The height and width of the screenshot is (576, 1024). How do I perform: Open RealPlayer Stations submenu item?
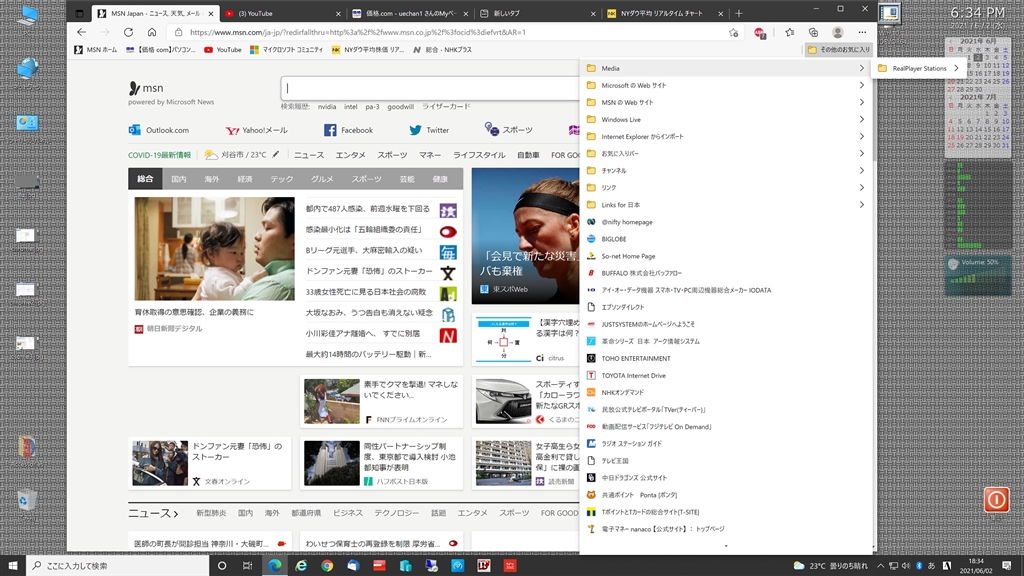click(918, 69)
